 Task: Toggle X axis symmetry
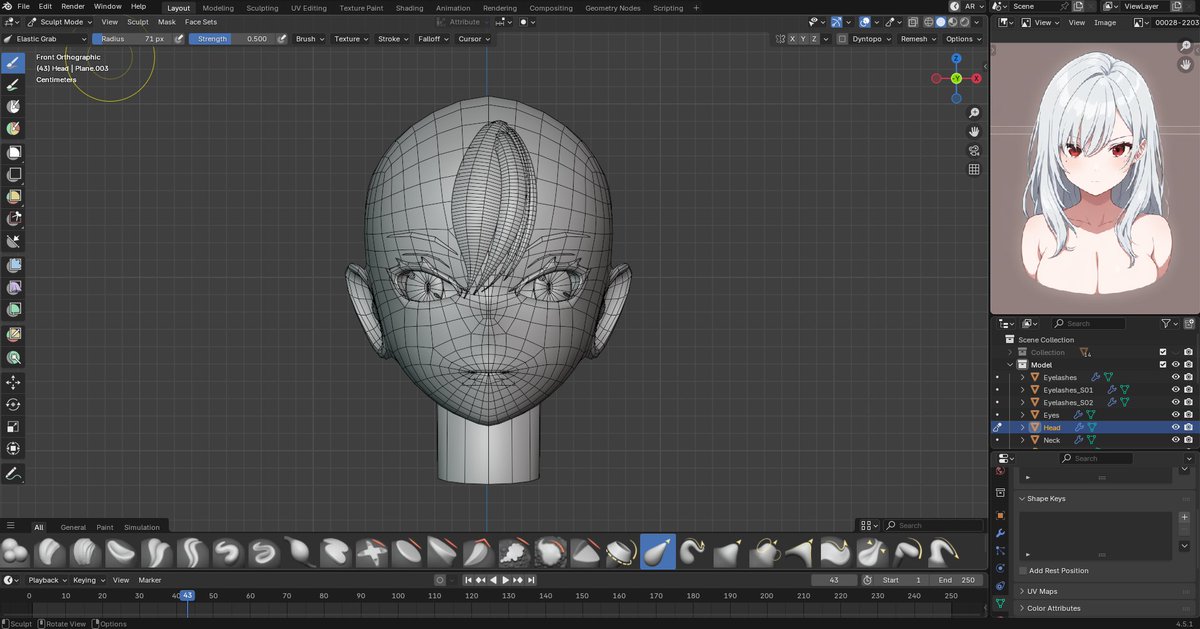click(794, 39)
